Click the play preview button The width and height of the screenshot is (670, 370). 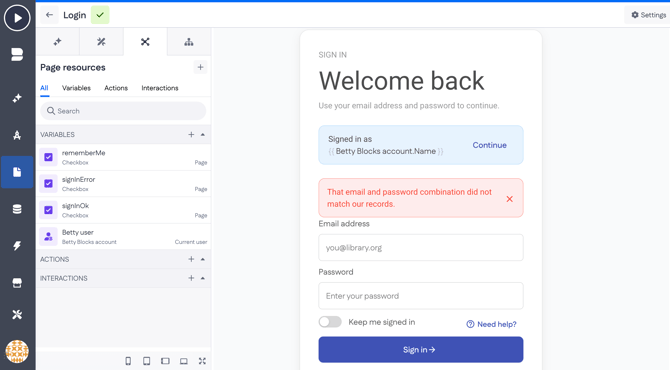click(17, 18)
